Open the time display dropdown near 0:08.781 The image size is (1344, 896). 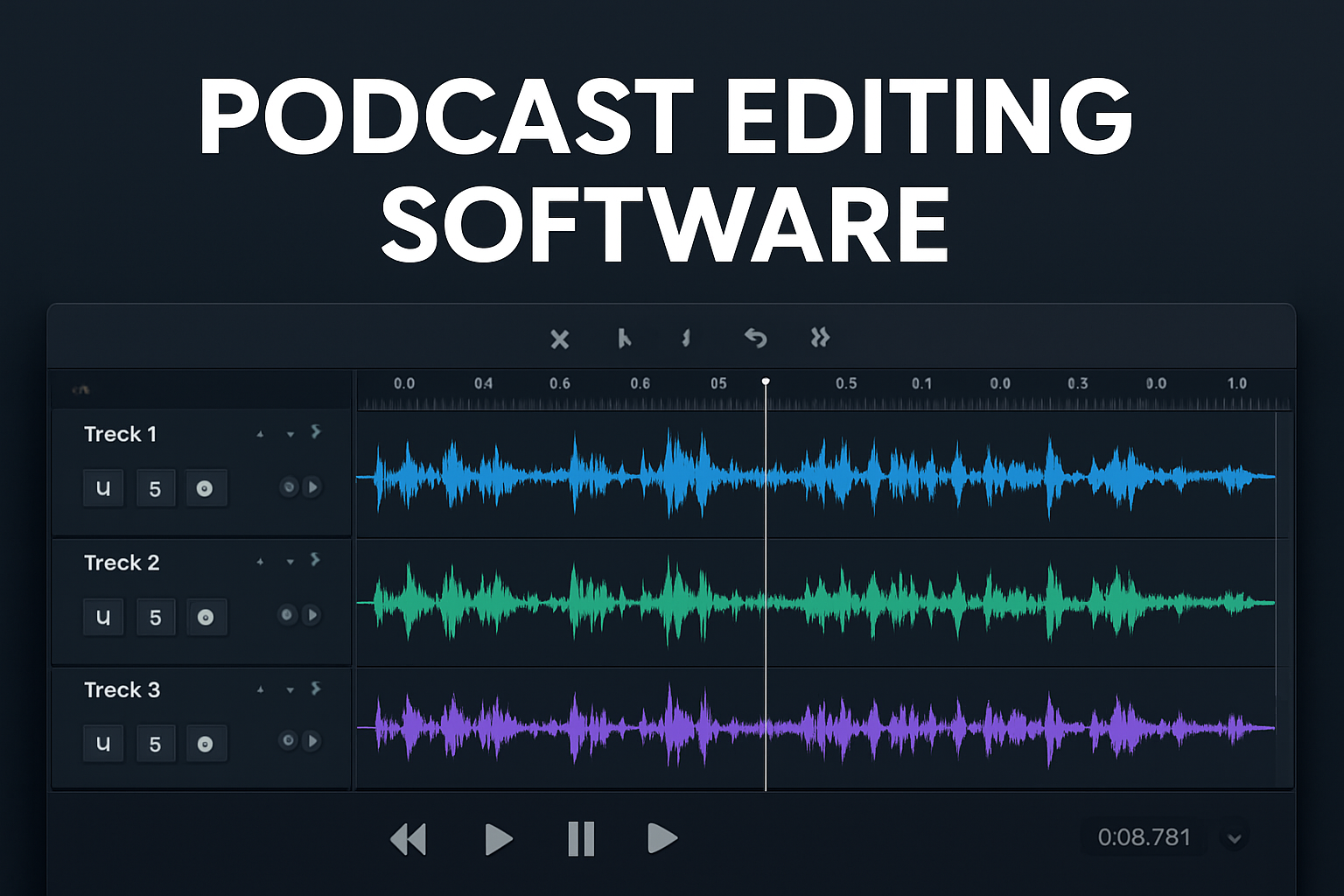pos(1235,837)
